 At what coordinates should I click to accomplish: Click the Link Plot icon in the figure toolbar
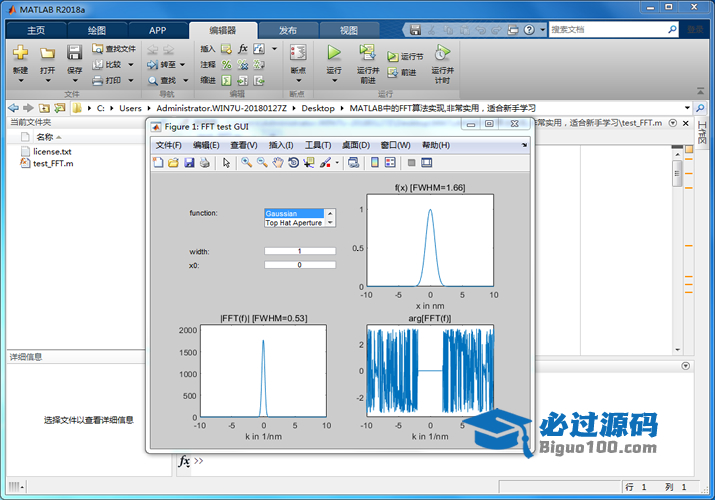click(353, 163)
